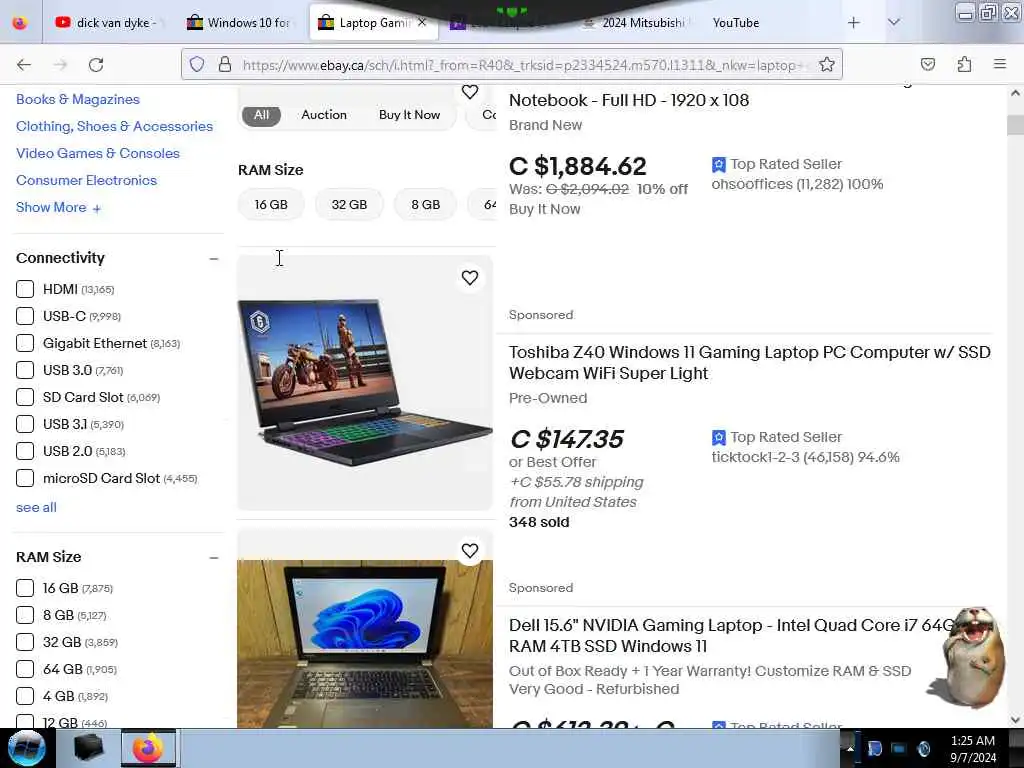Bookmark this page with the star icon
This screenshot has width=1024, height=768.
point(827,64)
